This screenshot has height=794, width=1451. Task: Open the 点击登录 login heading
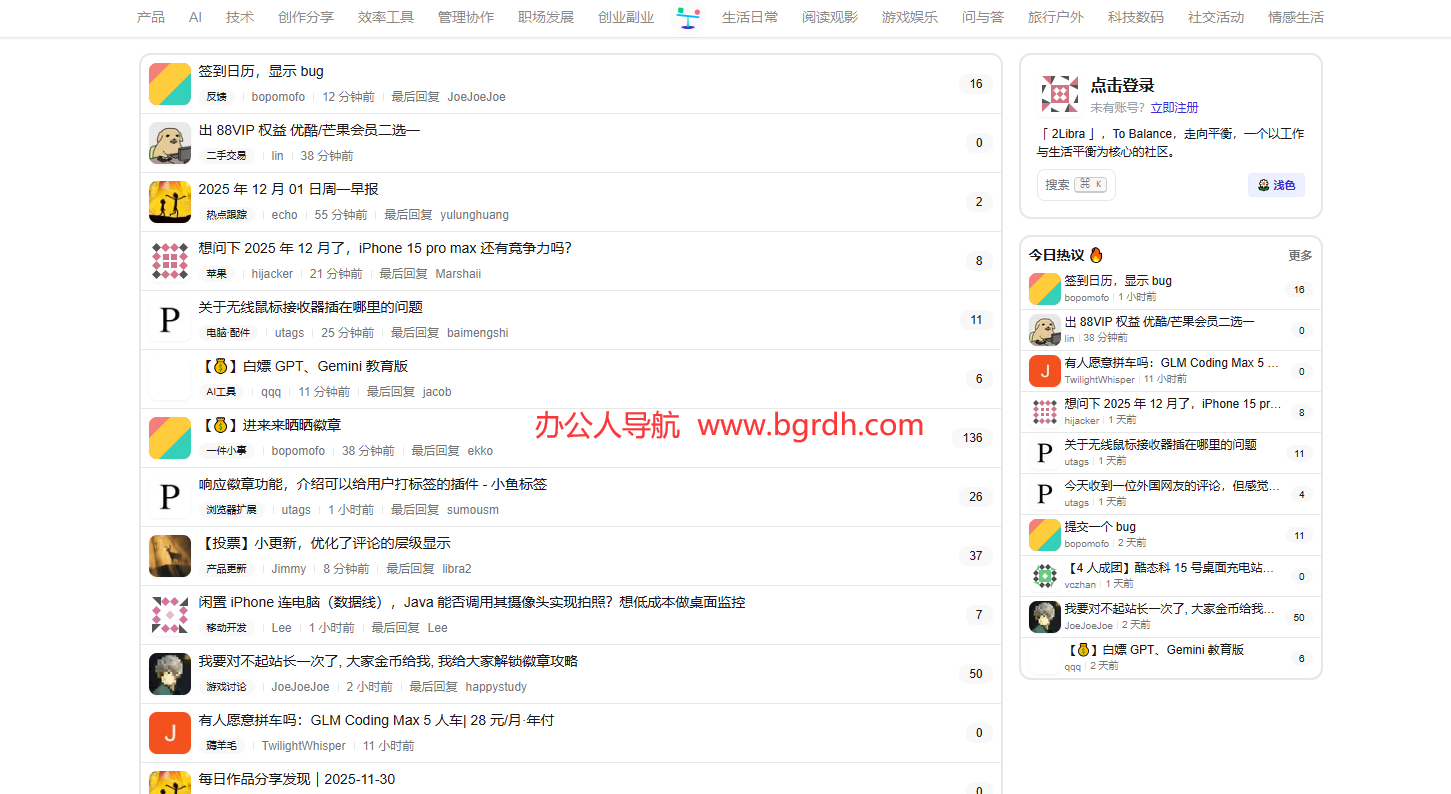coord(1122,86)
